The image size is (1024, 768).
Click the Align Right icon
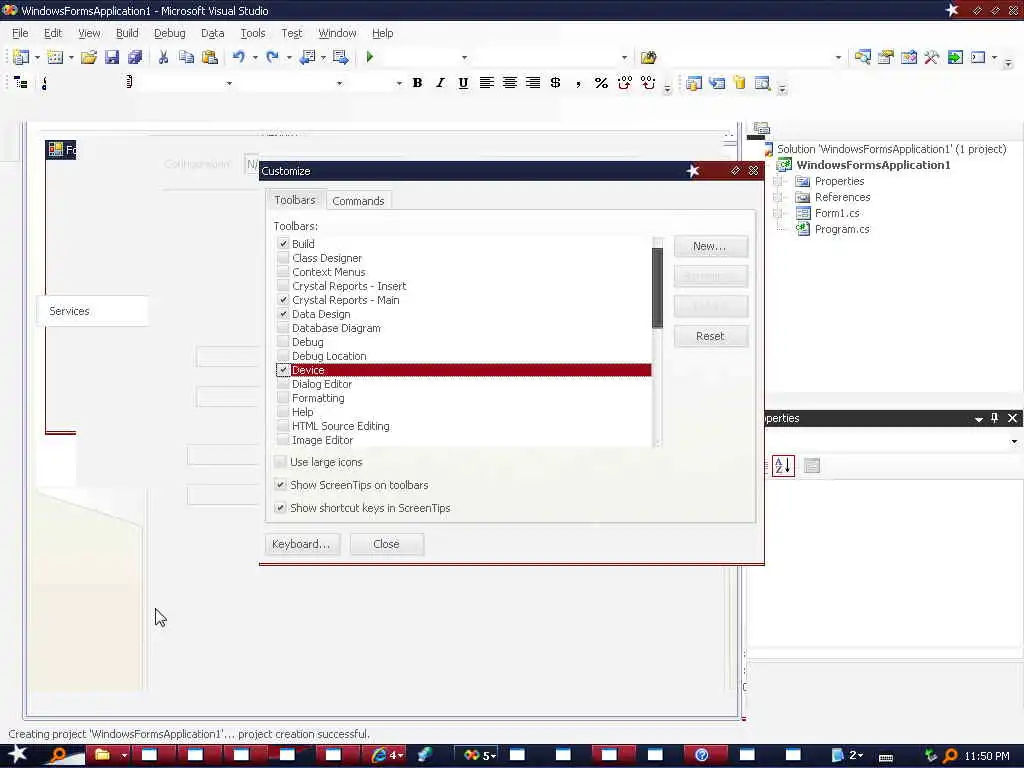click(533, 83)
